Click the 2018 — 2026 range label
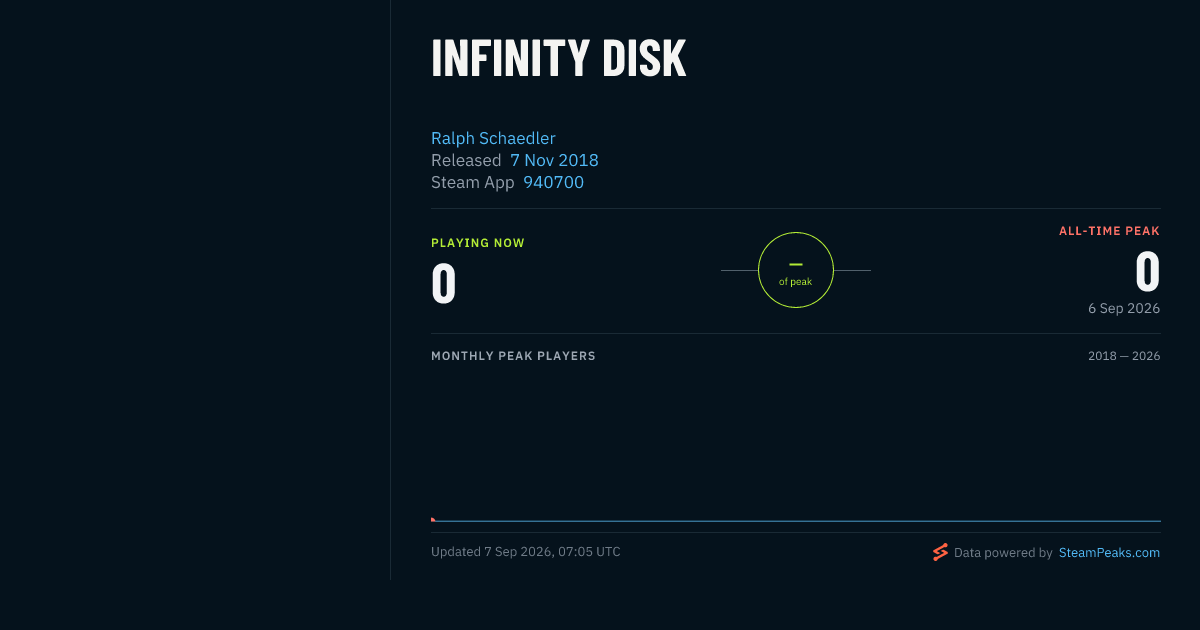 tap(1124, 356)
